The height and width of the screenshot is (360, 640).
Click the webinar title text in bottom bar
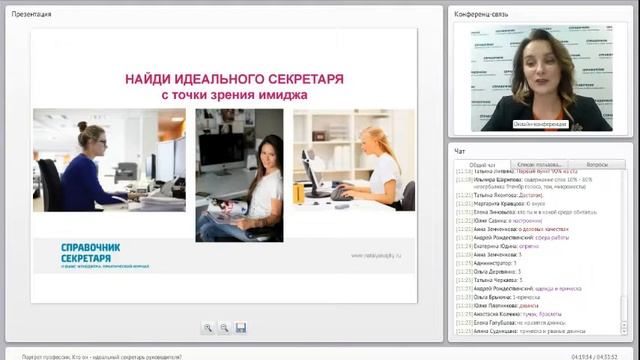(x=102, y=357)
